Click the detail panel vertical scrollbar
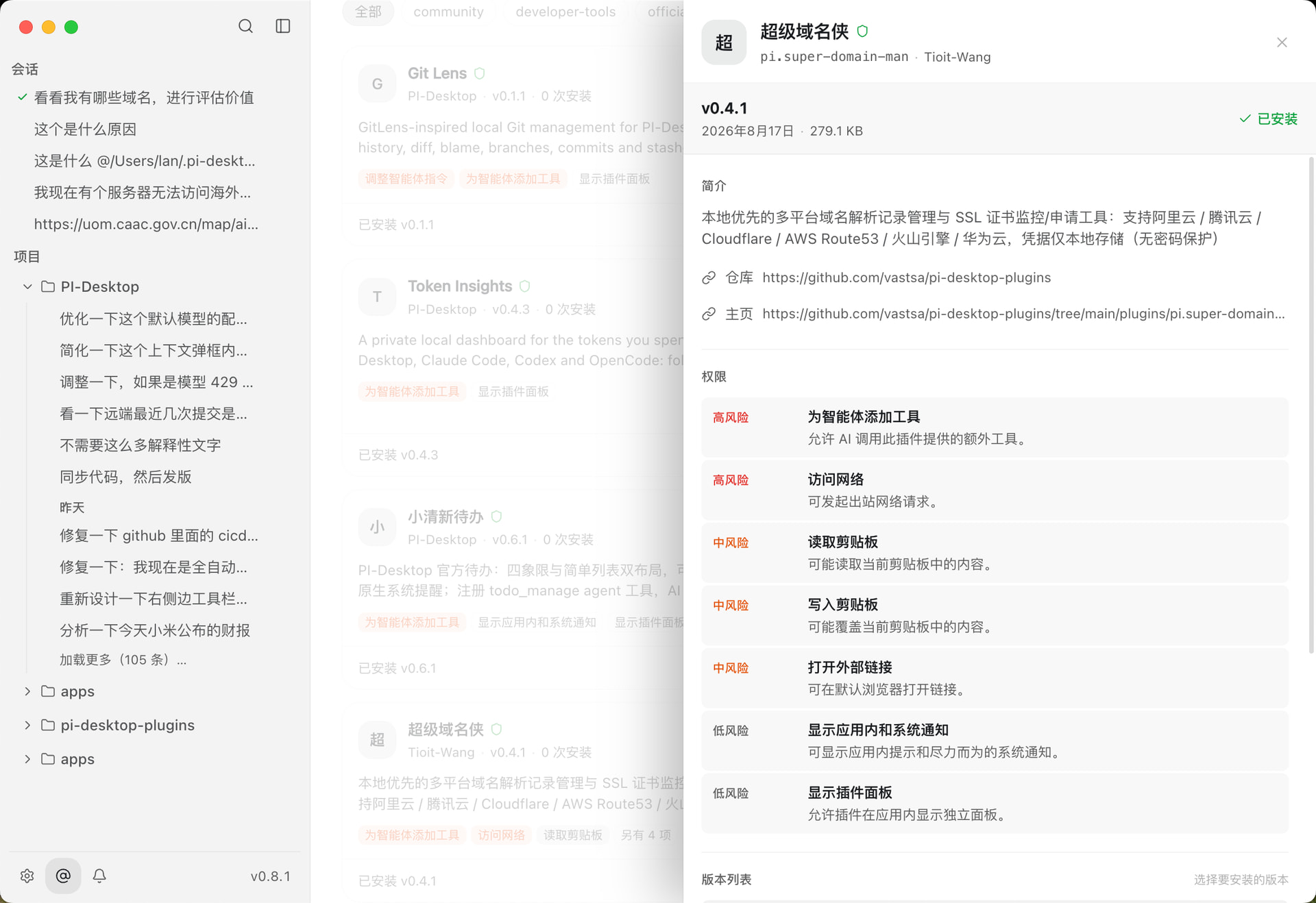This screenshot has width=1316, height=903. point(1311,404)
